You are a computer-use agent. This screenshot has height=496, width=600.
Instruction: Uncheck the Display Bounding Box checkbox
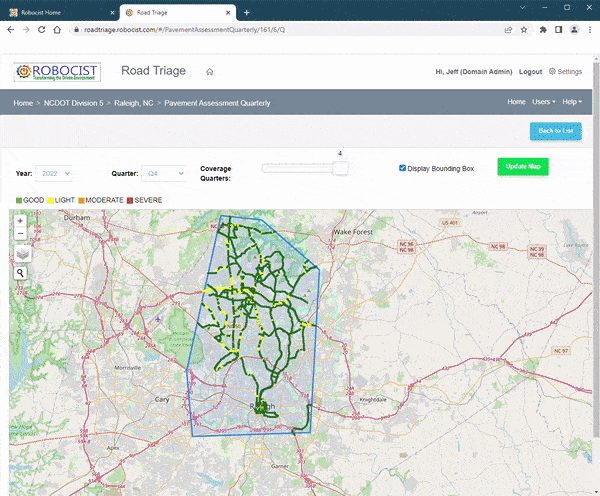403,168
